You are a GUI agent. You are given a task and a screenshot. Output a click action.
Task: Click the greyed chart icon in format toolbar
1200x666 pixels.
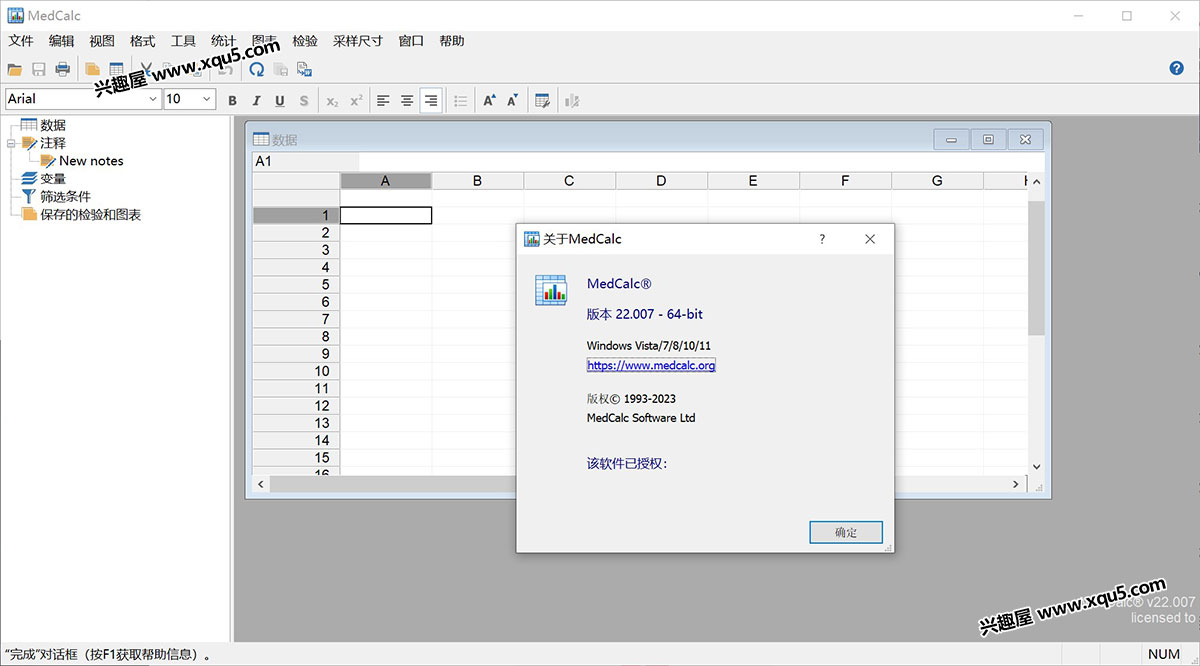(x=572, y=100)
